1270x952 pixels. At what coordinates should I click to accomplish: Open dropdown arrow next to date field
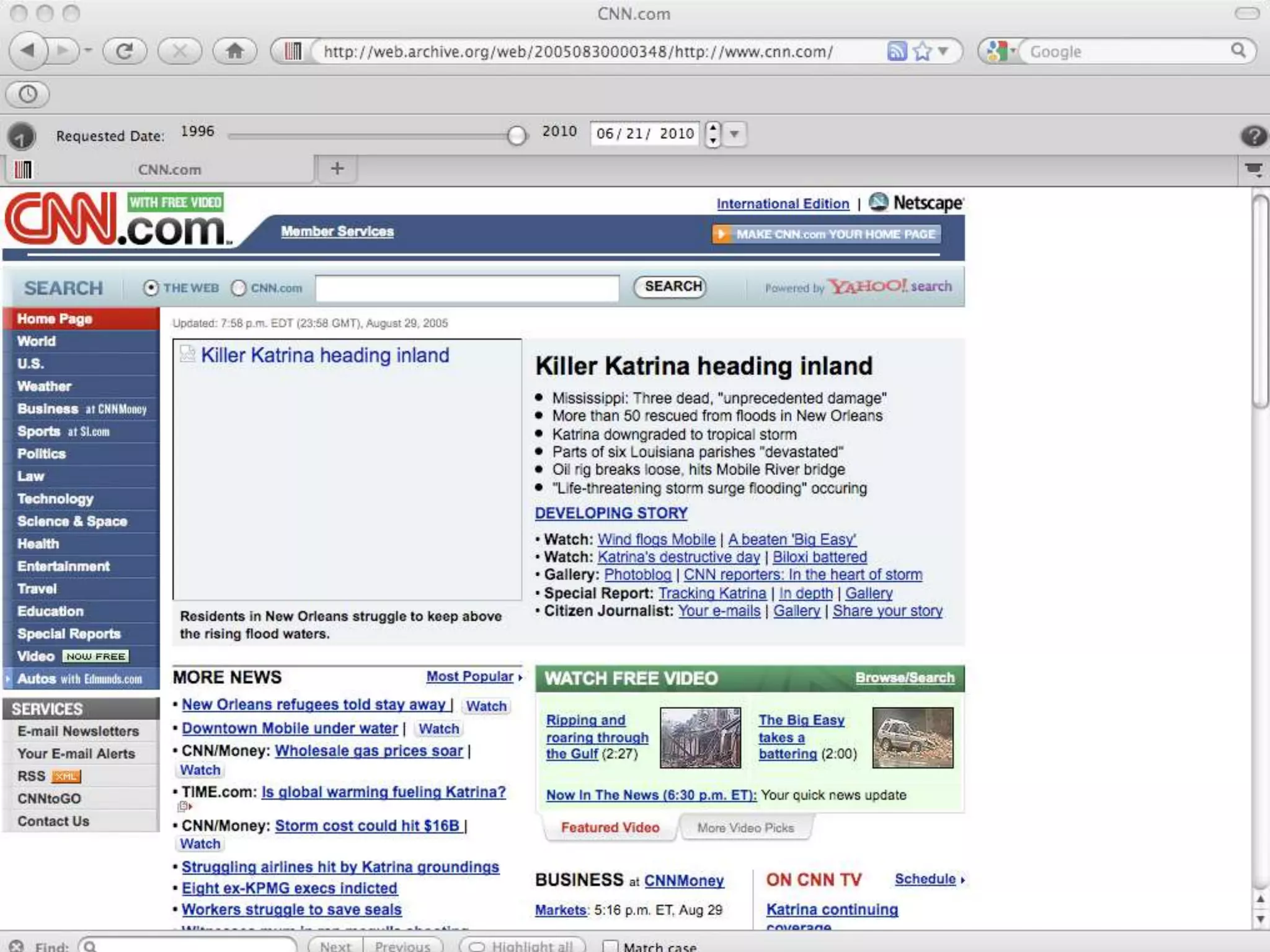click(x=734, y=134)
